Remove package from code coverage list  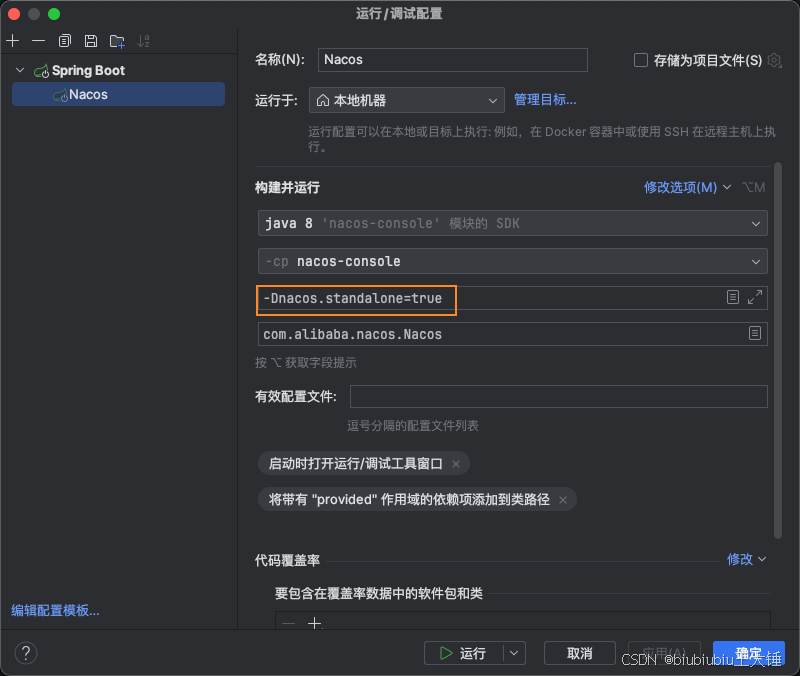click(288, 623)
